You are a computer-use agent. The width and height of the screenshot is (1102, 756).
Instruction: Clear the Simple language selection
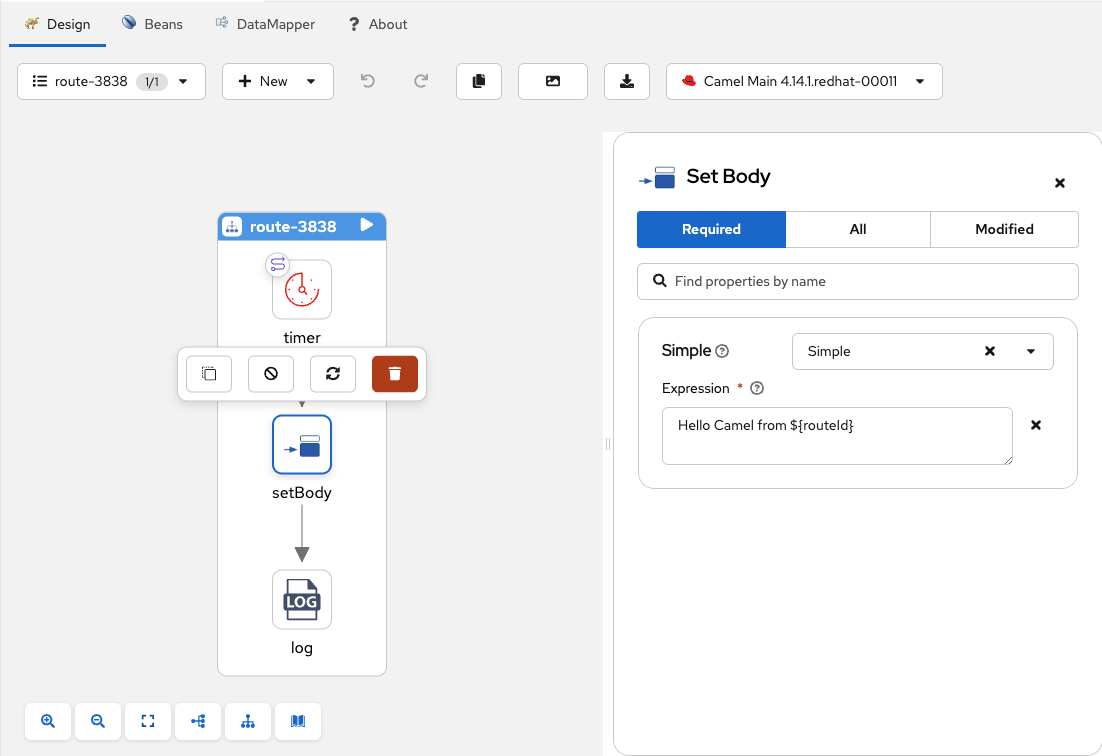(990, 351)
